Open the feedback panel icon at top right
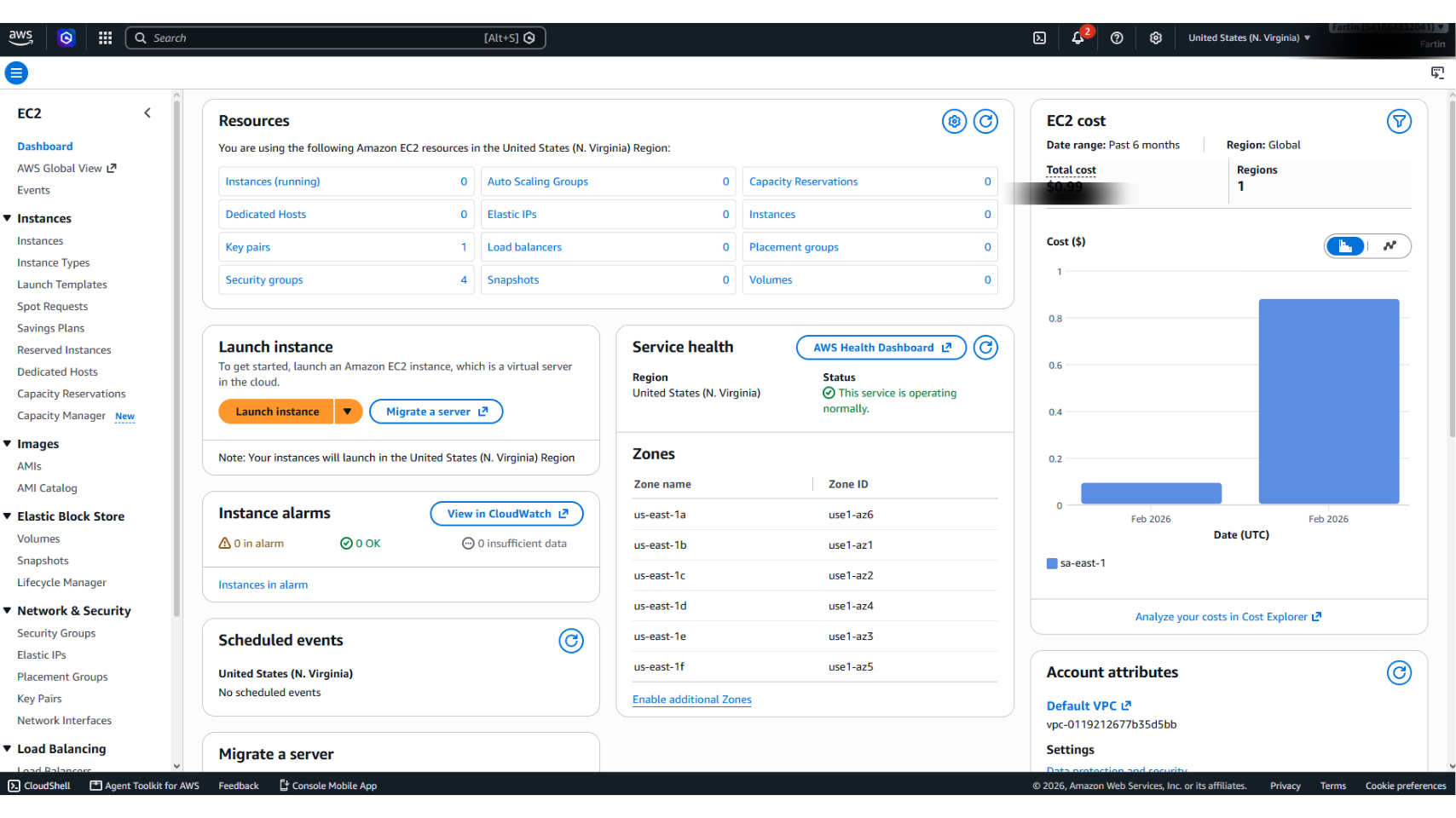The width and height of the screenshot is (1456, 818). pyautogui.click(x=1437, y=73)
